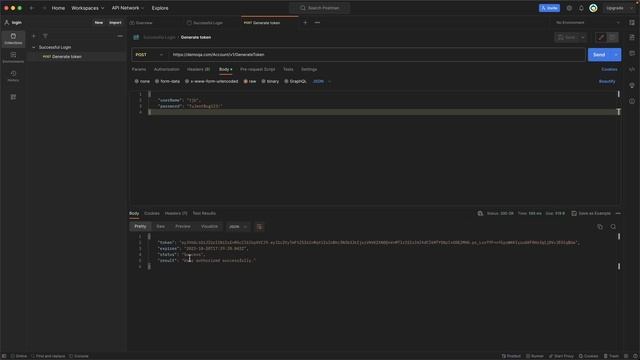The height and width of the screenshot is (360, 640).
Task: Open the request body JSON format dropdown
Action: coord(322,81)
